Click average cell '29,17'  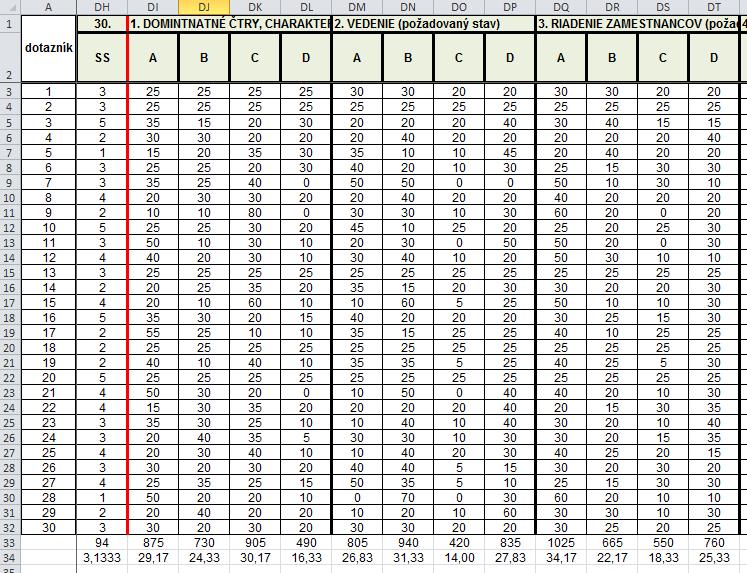click(153, 558)
